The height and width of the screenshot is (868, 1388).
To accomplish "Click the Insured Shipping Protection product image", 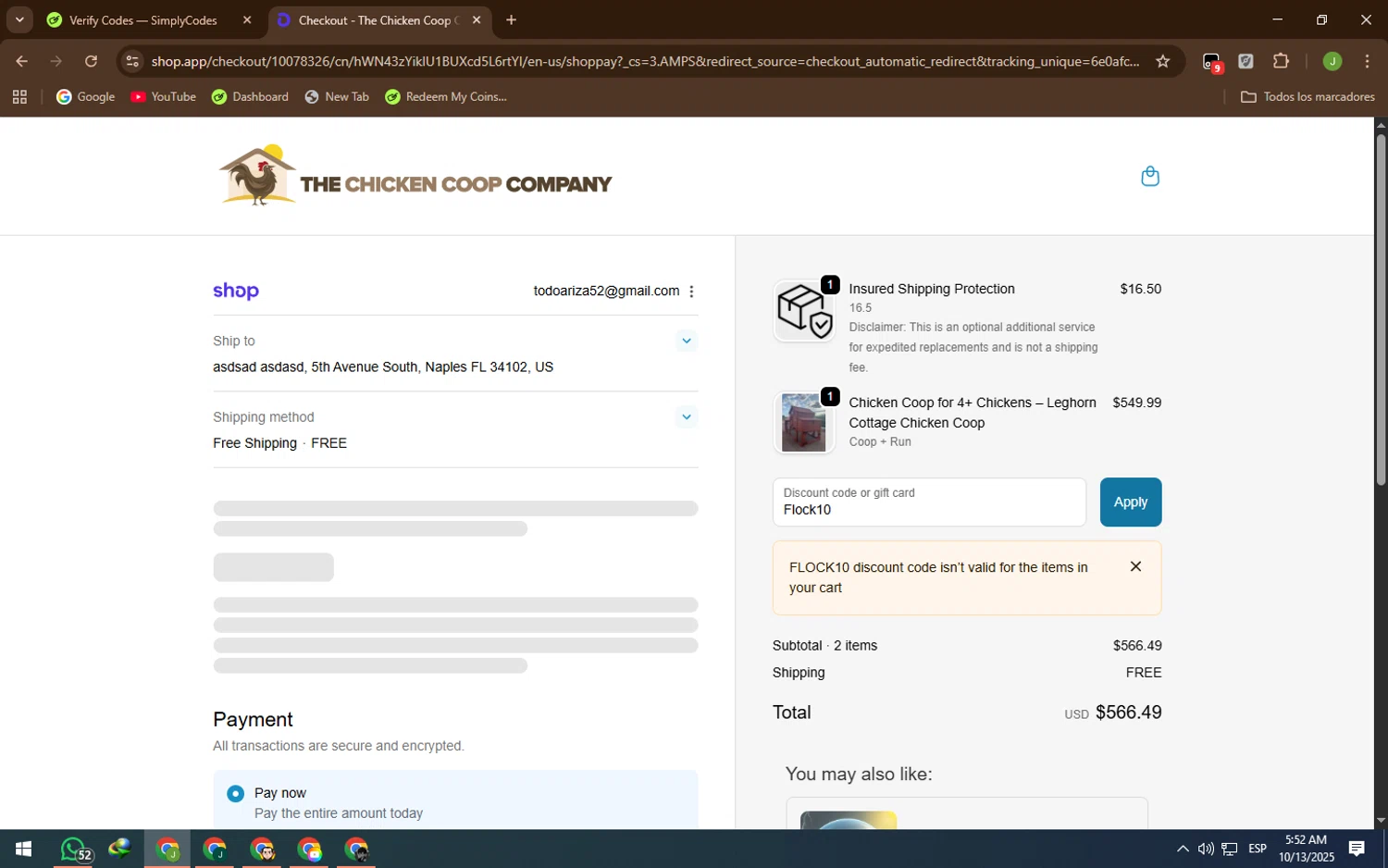I will 803,311.
